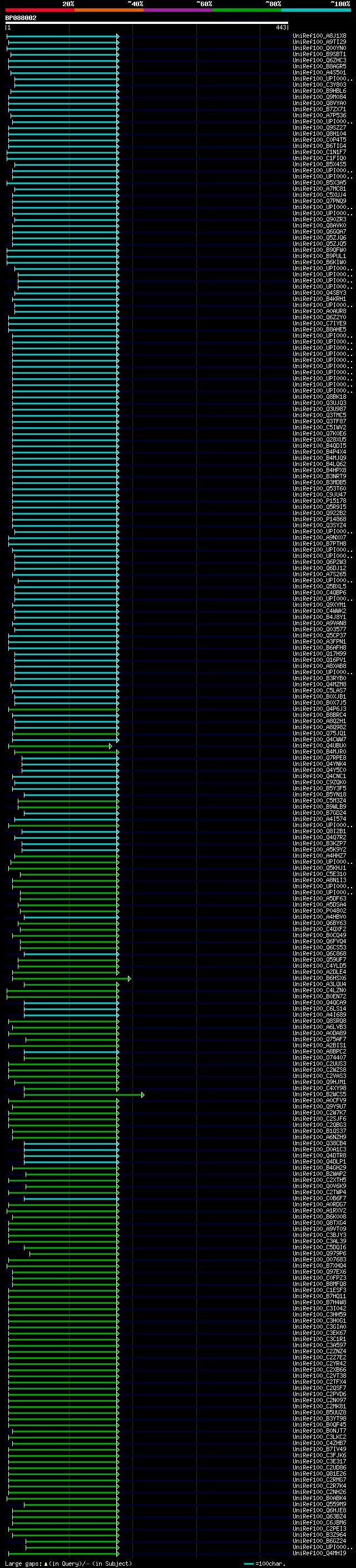The image size is (356, 1568).
Task: Select hit UniRef100_A7P536
Action: (319, 116)
